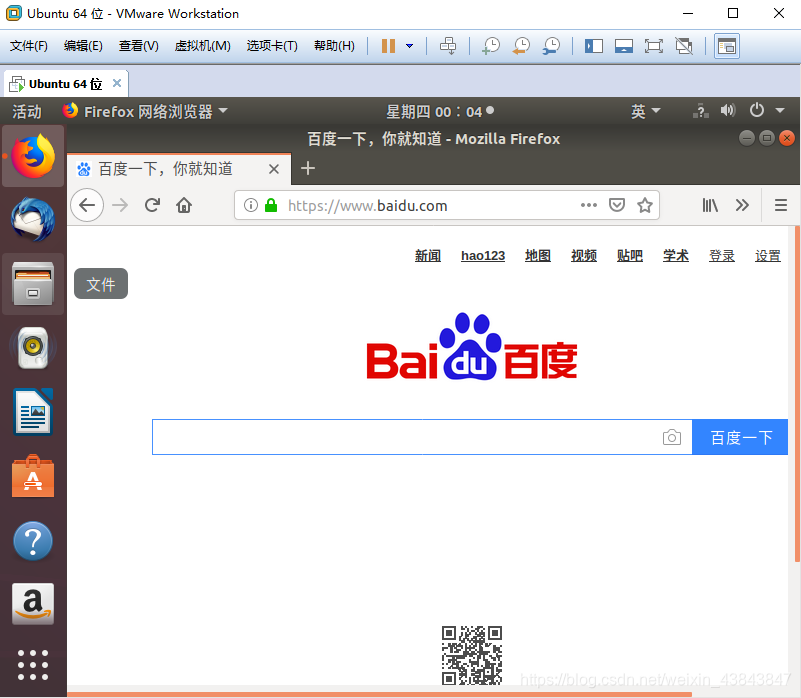The width and height of the screenshot is (801, 698).
Task: Go back with the Firefox back arrow
Action: tap(87, 205)
